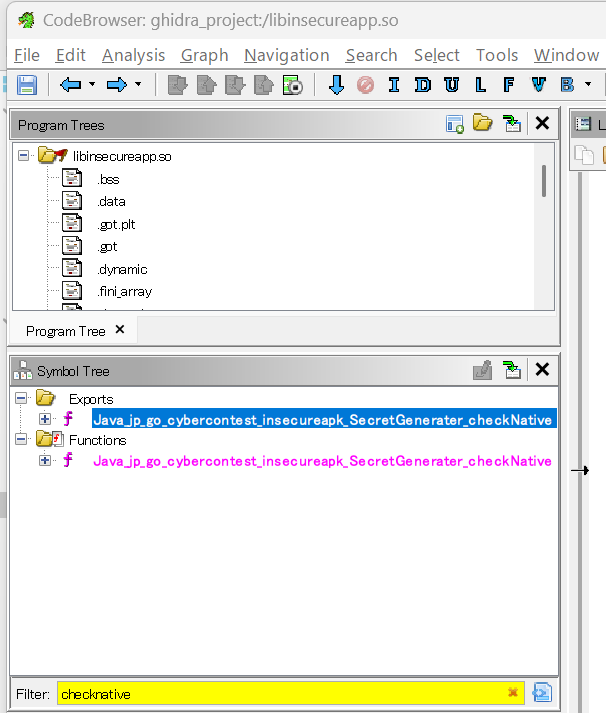Click Program Trees navigate-on-selection icon

pos(512,124)
